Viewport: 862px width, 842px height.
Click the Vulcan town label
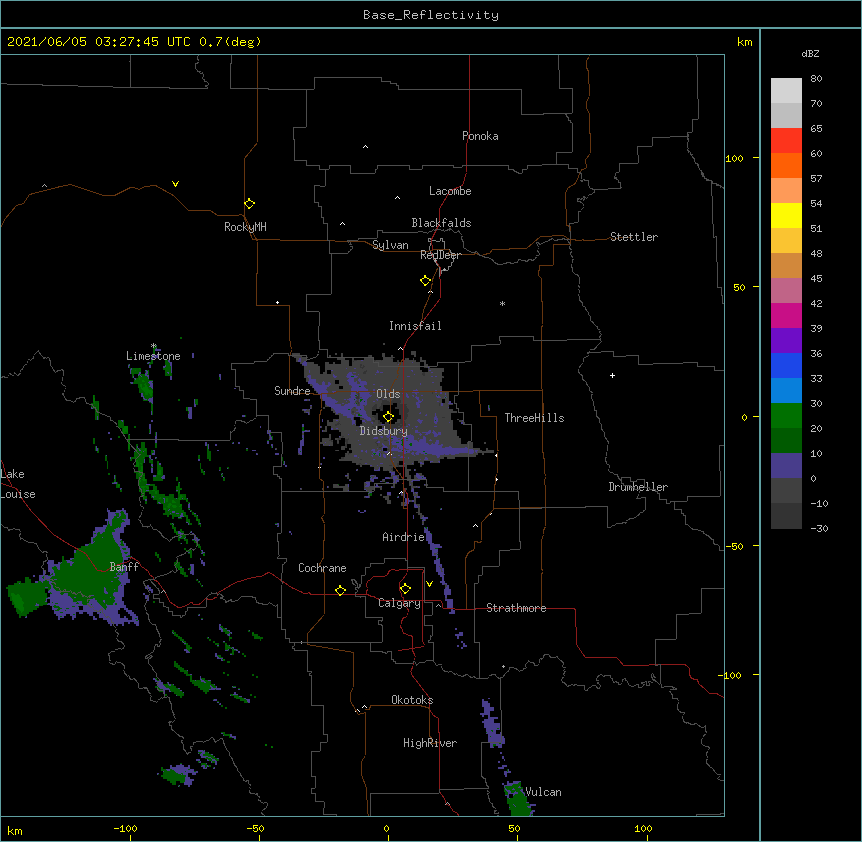pos(543,792)
